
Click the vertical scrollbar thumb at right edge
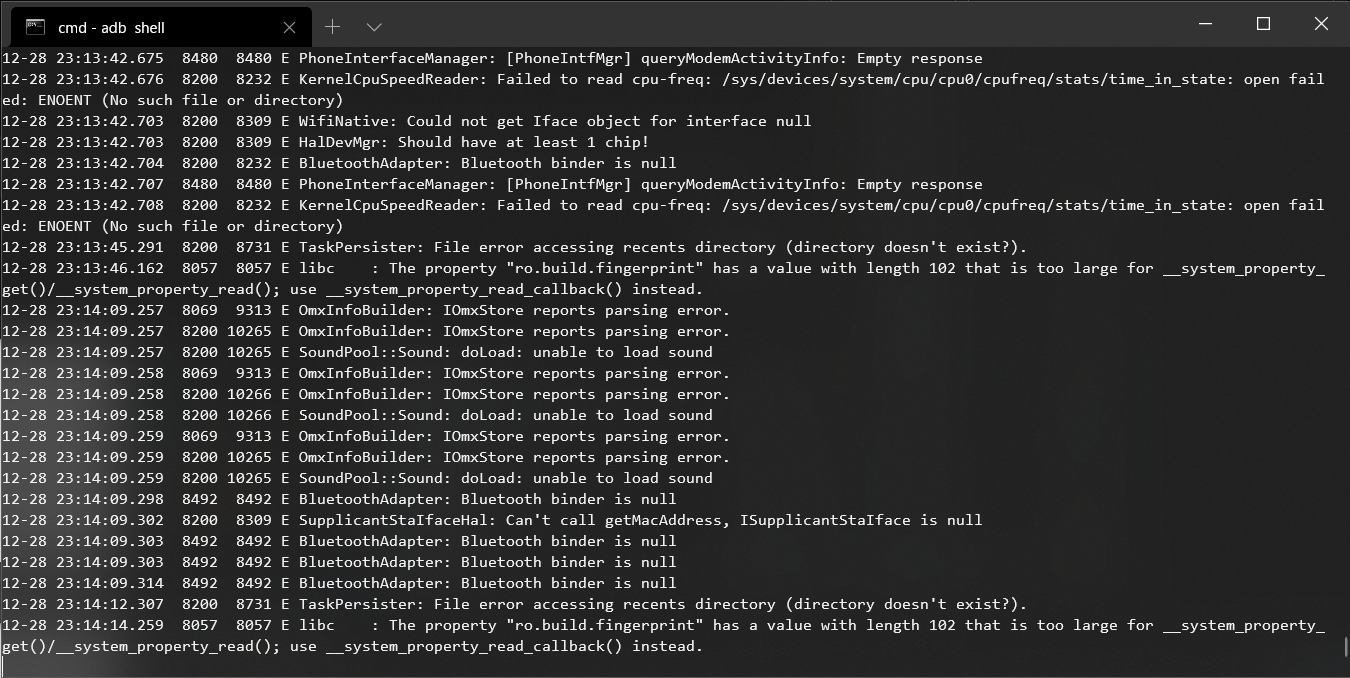point(1345,646)
